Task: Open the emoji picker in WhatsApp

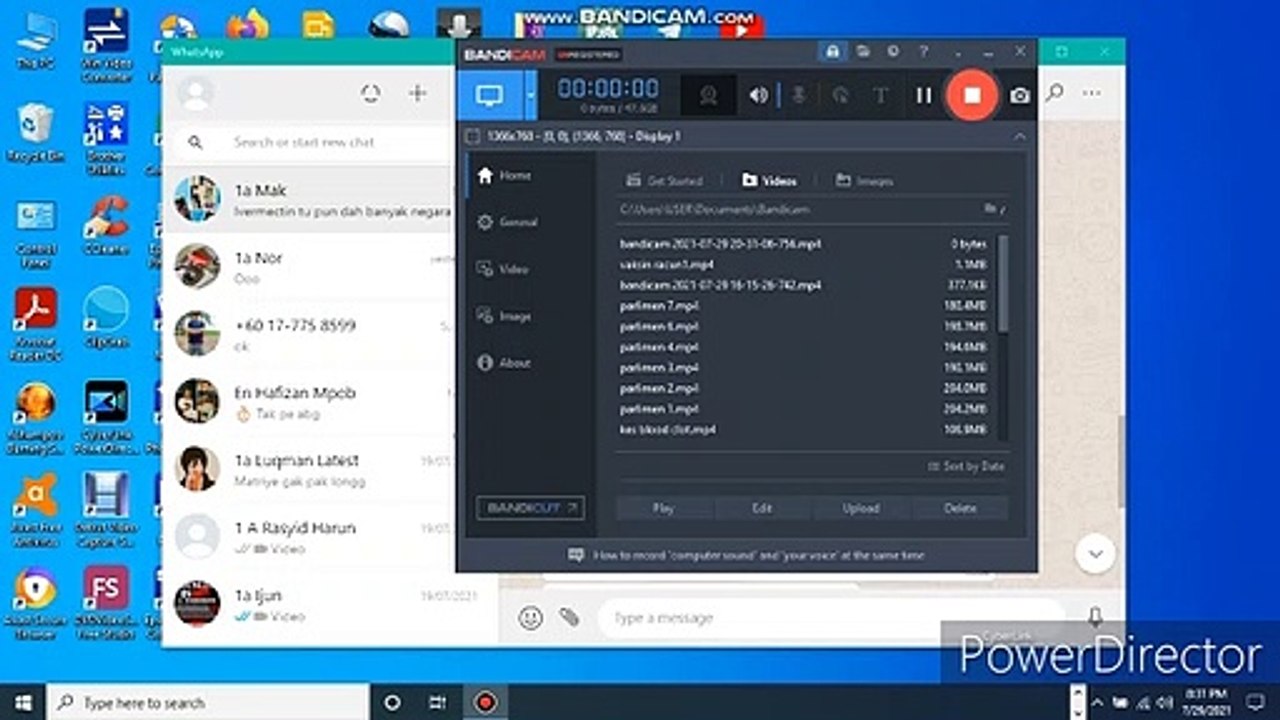Action: point(531,618)
